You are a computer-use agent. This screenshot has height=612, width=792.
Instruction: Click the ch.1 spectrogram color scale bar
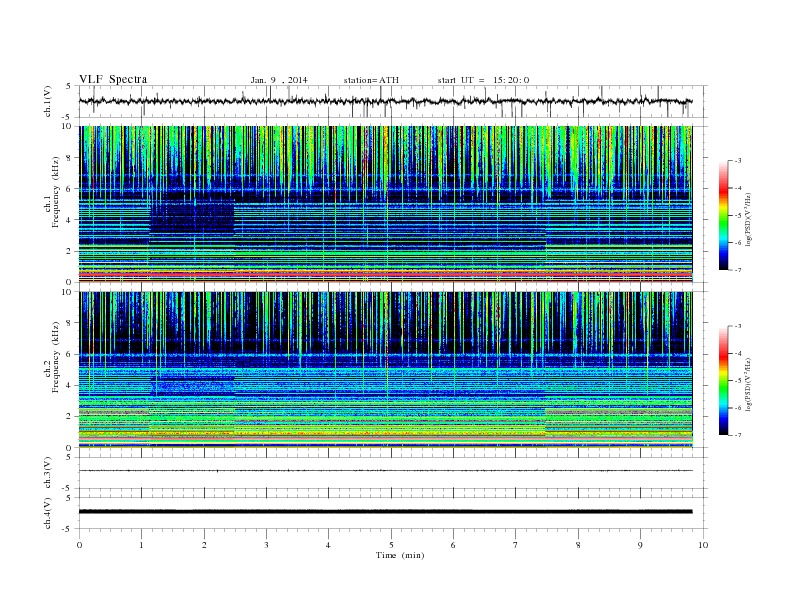coord(723,216)
